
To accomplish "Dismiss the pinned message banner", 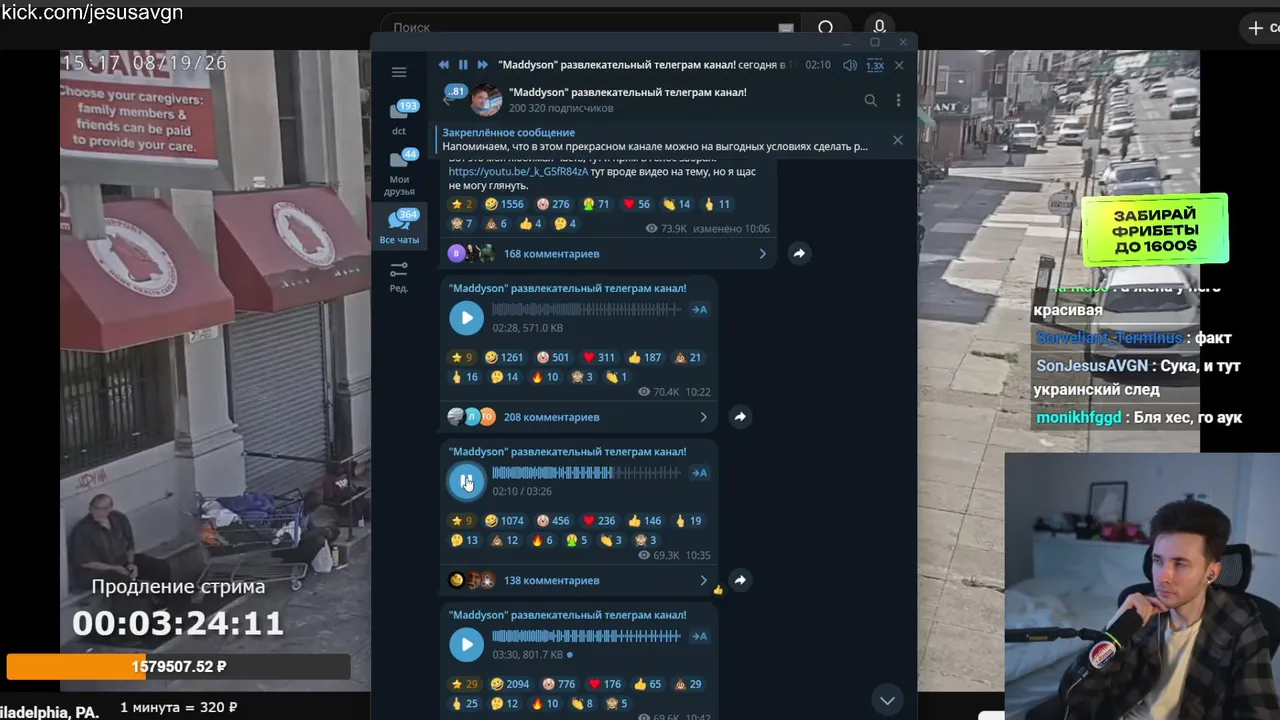I will coord(897,140).
